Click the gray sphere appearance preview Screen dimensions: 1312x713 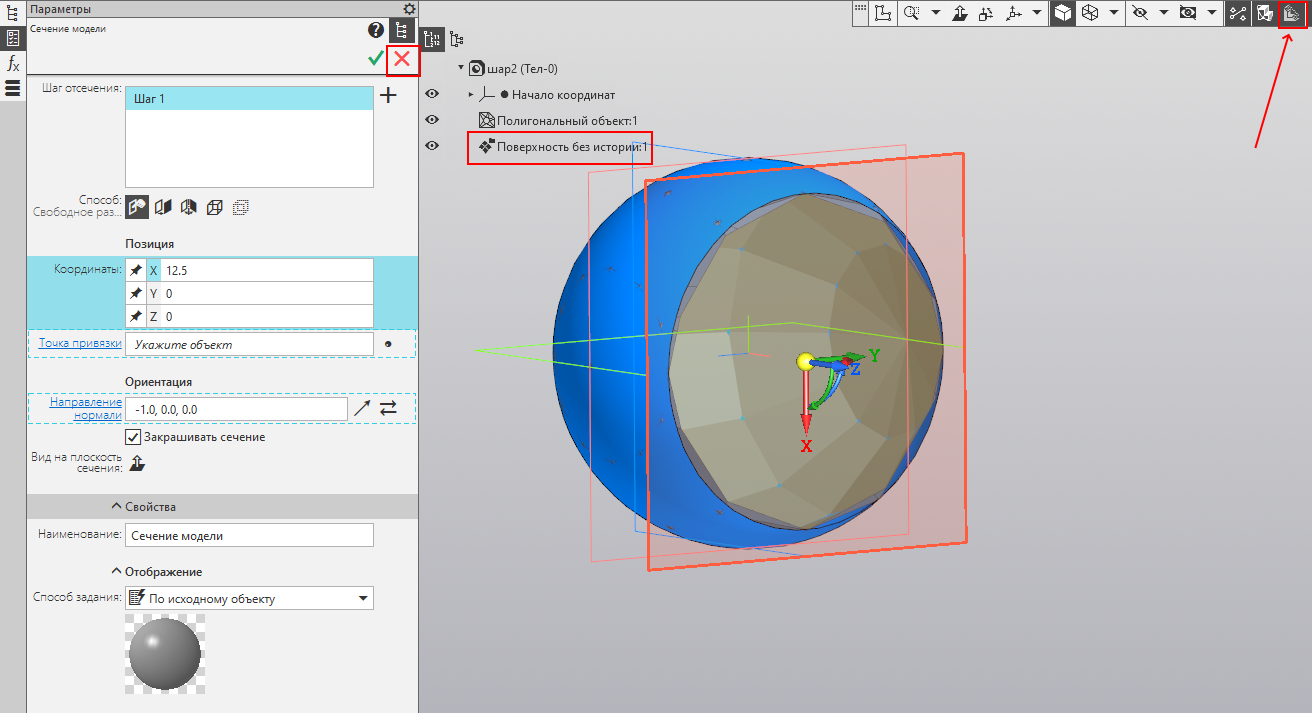(165, 654)
